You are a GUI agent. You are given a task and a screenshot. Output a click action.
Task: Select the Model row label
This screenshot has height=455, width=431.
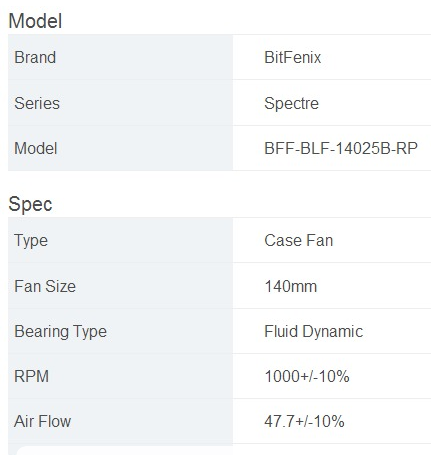[36, 148]
